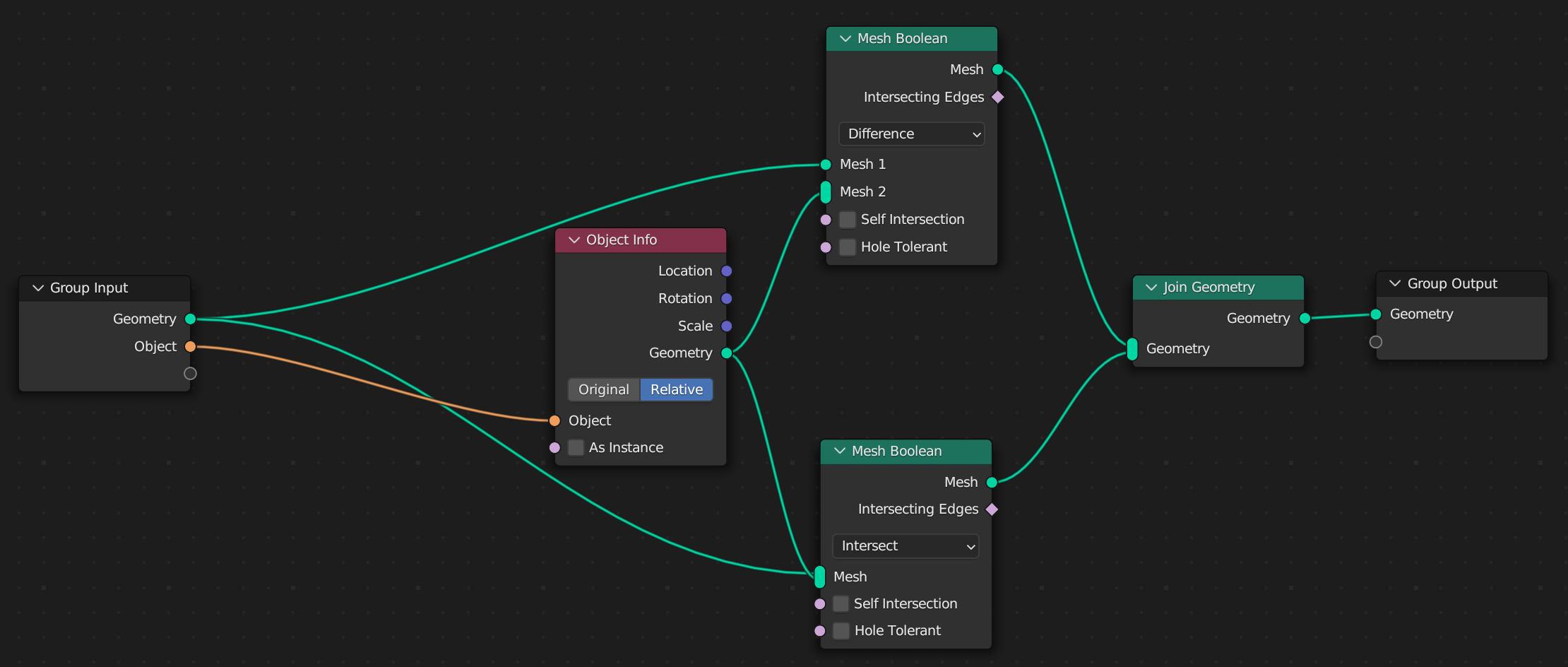Image resolution: width=1568 pixels, height=667 pixels.
Task: Select the Relative transform space option
Action: tap(676, 389)
